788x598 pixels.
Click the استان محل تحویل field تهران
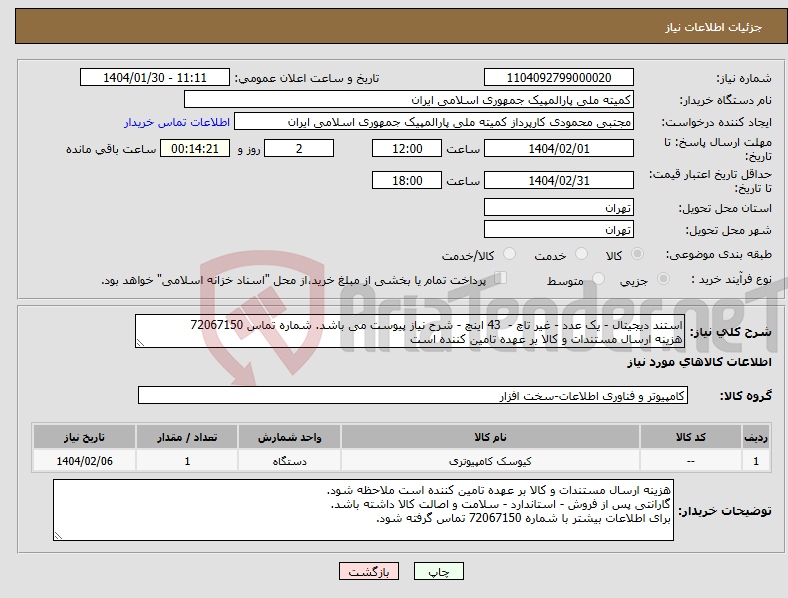[558, 208]
